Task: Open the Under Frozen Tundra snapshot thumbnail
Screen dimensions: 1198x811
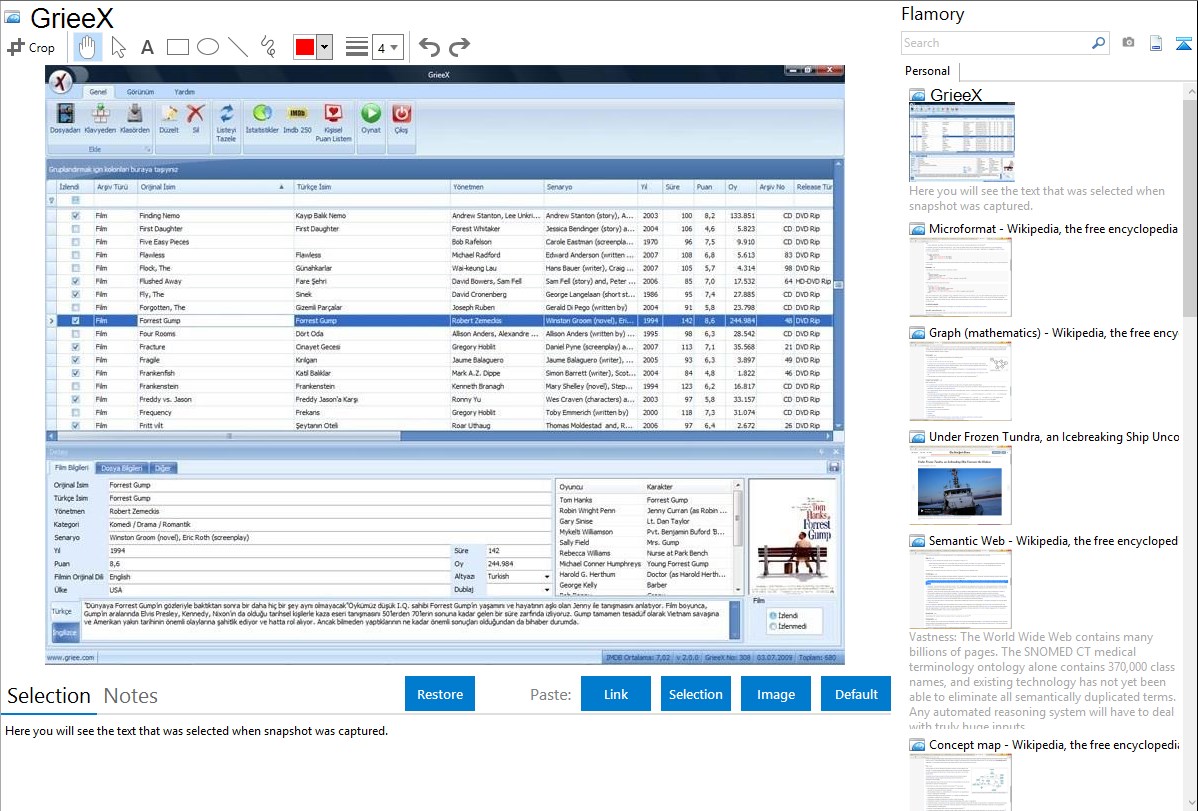Action: tap(960, 485)
